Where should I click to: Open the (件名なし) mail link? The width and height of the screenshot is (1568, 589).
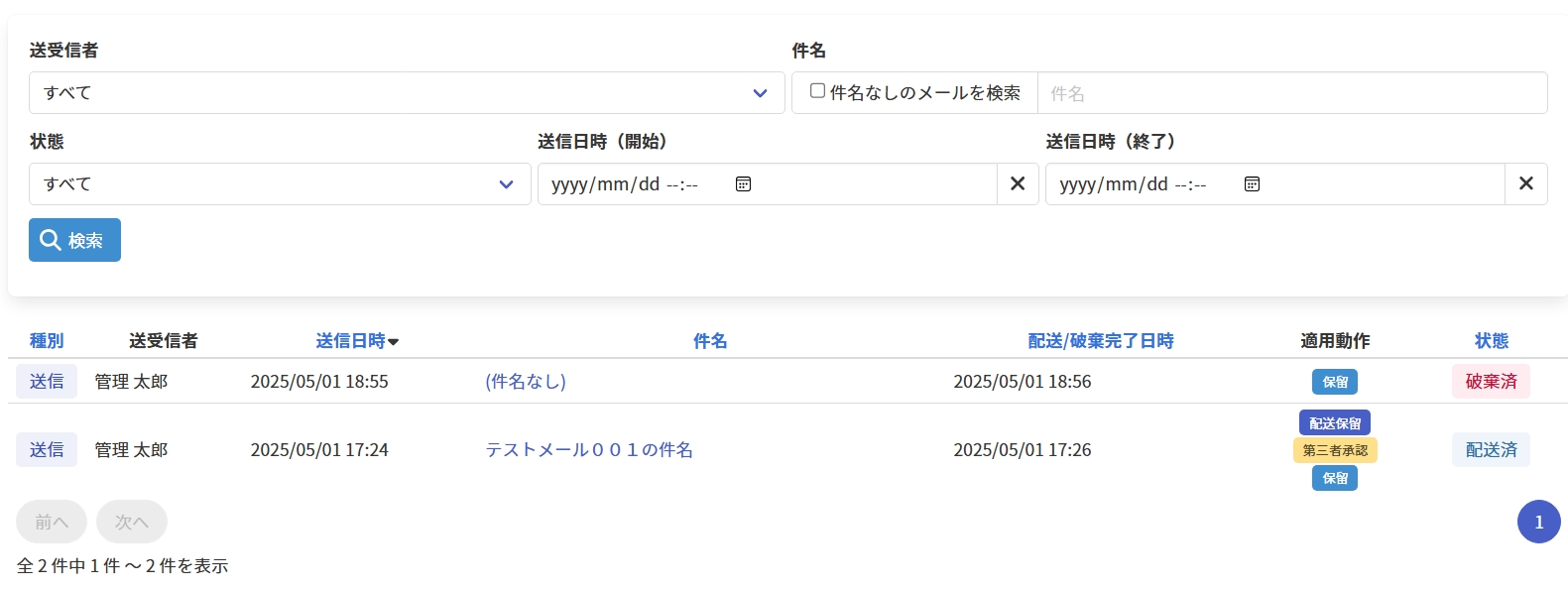pyautogui.click(x=525, y=382)
